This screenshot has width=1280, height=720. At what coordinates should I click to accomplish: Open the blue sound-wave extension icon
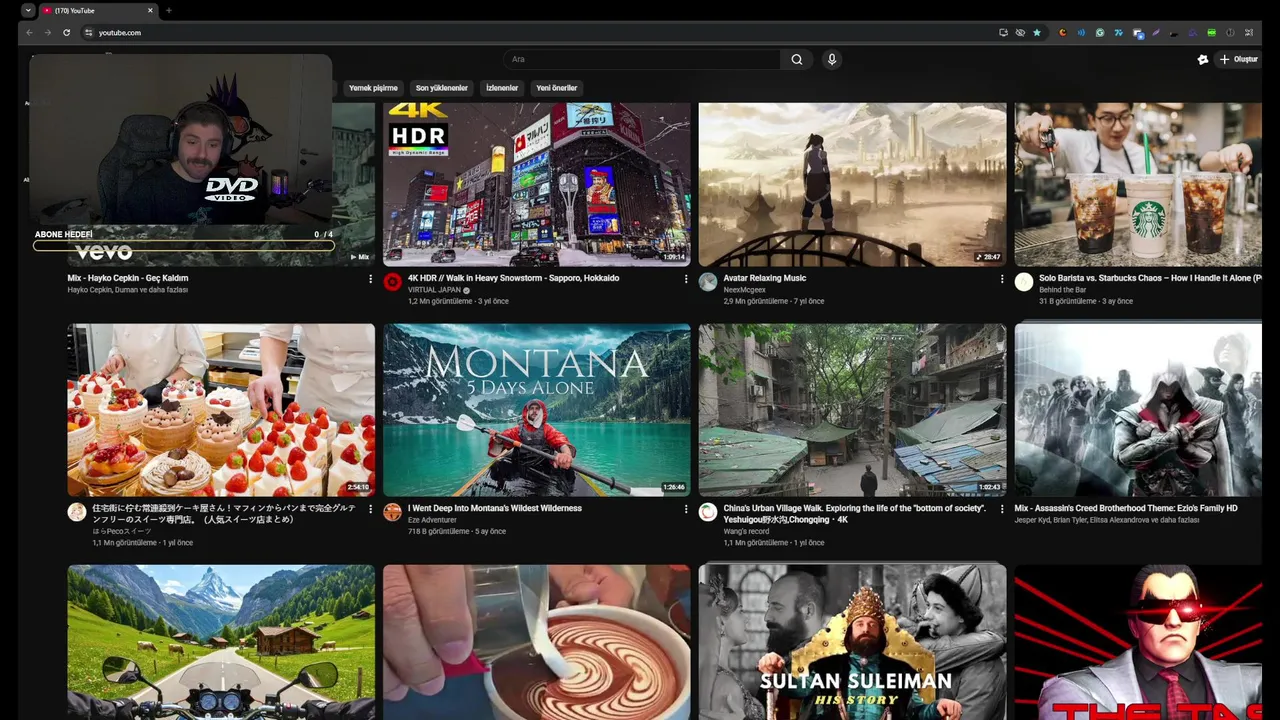(x=1081, y=32)
